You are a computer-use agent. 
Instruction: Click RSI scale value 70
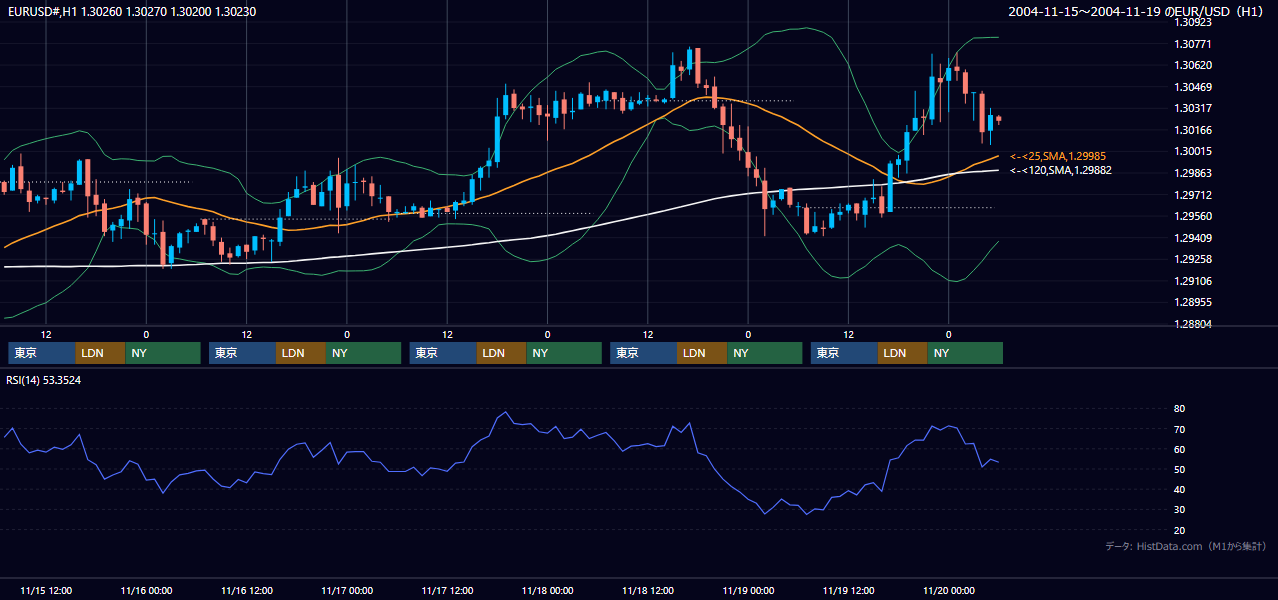[x=1179, y=429]
